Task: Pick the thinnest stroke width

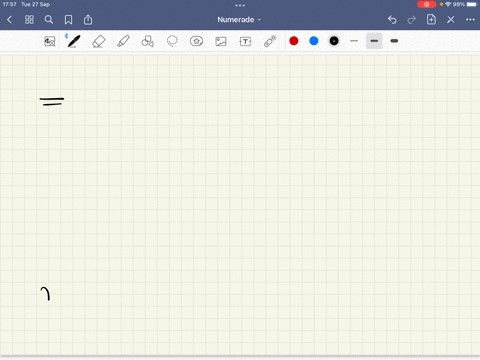Action: (x=354, y=41)
